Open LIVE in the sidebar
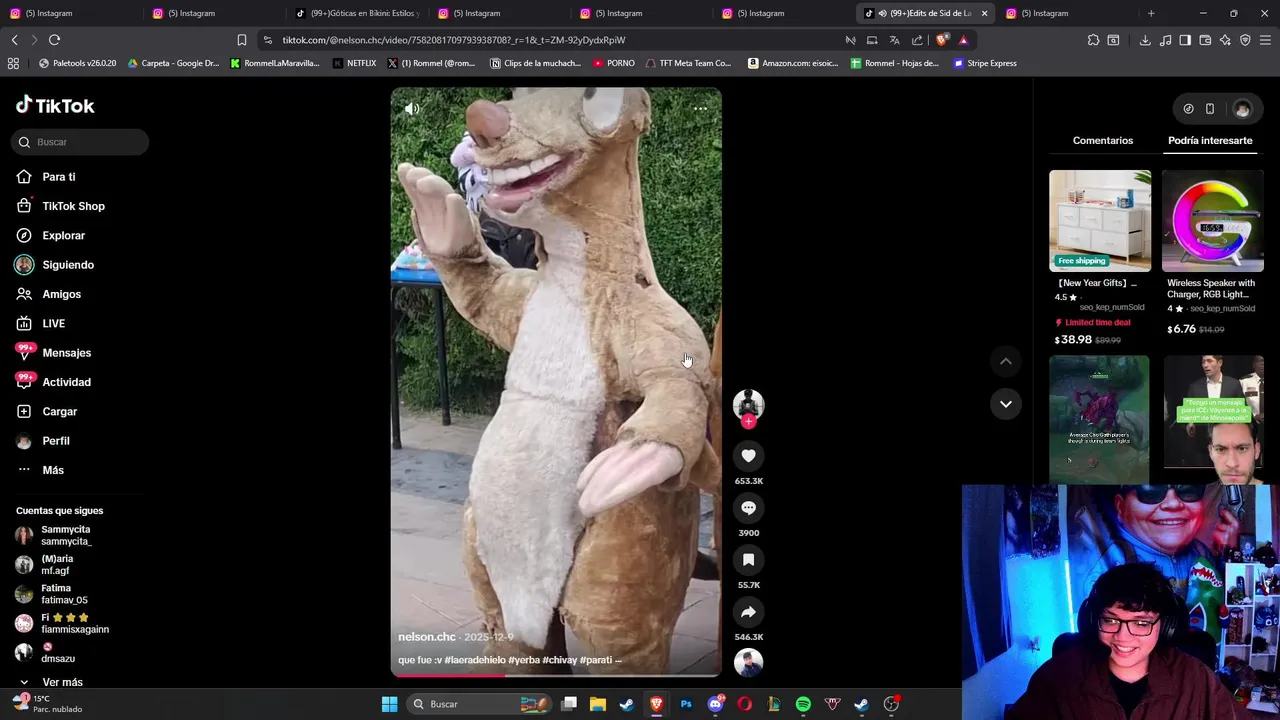Screen dimensions: 1280x720 [x=53, y=323]
